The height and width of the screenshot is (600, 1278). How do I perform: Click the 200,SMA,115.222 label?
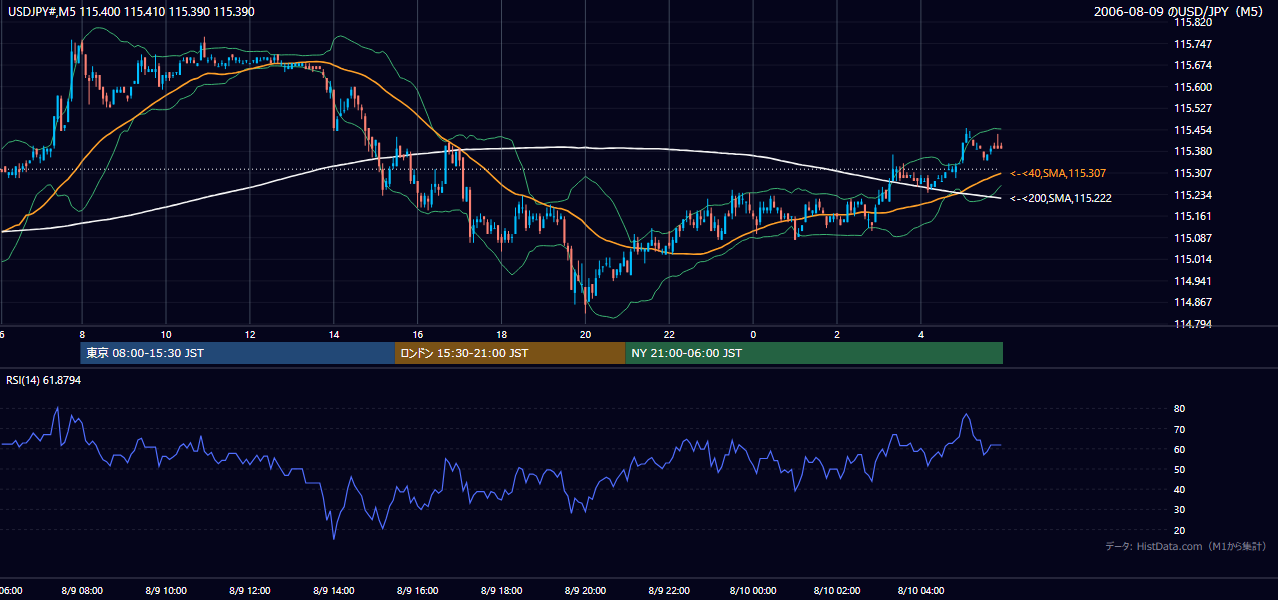(1061, 198)
